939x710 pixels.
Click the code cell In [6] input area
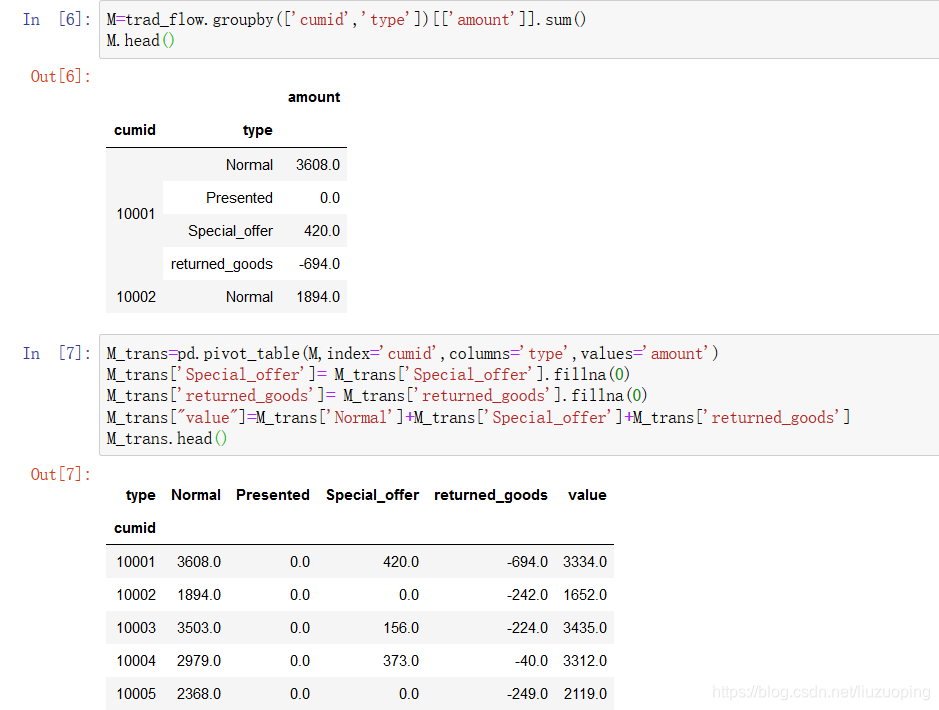point(519,29)
